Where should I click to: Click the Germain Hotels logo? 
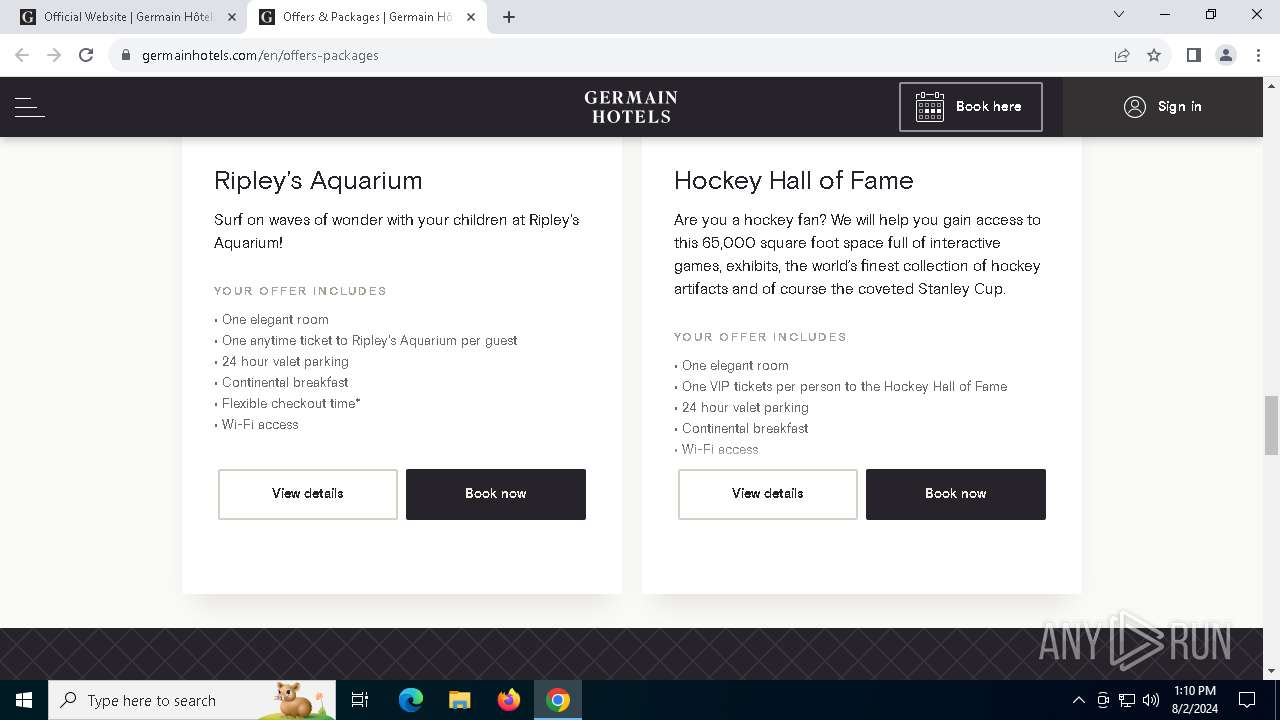click(x=631, y=107)
